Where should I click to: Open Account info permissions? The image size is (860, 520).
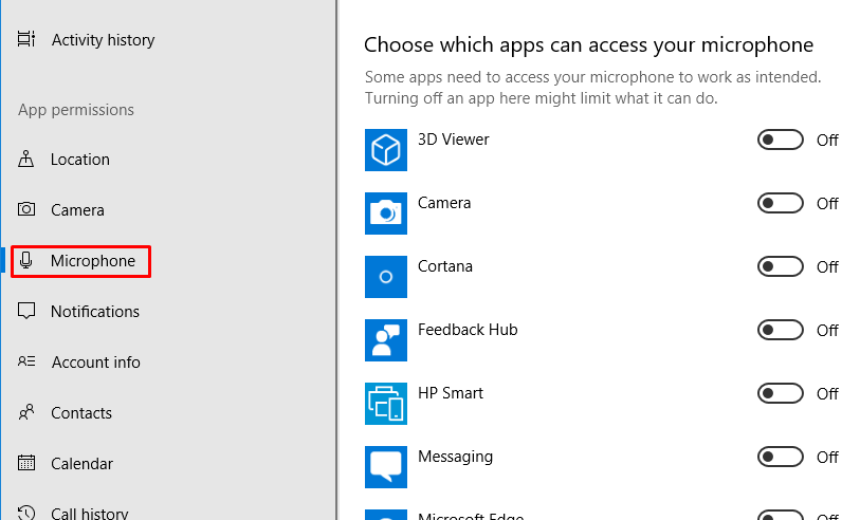96,362
